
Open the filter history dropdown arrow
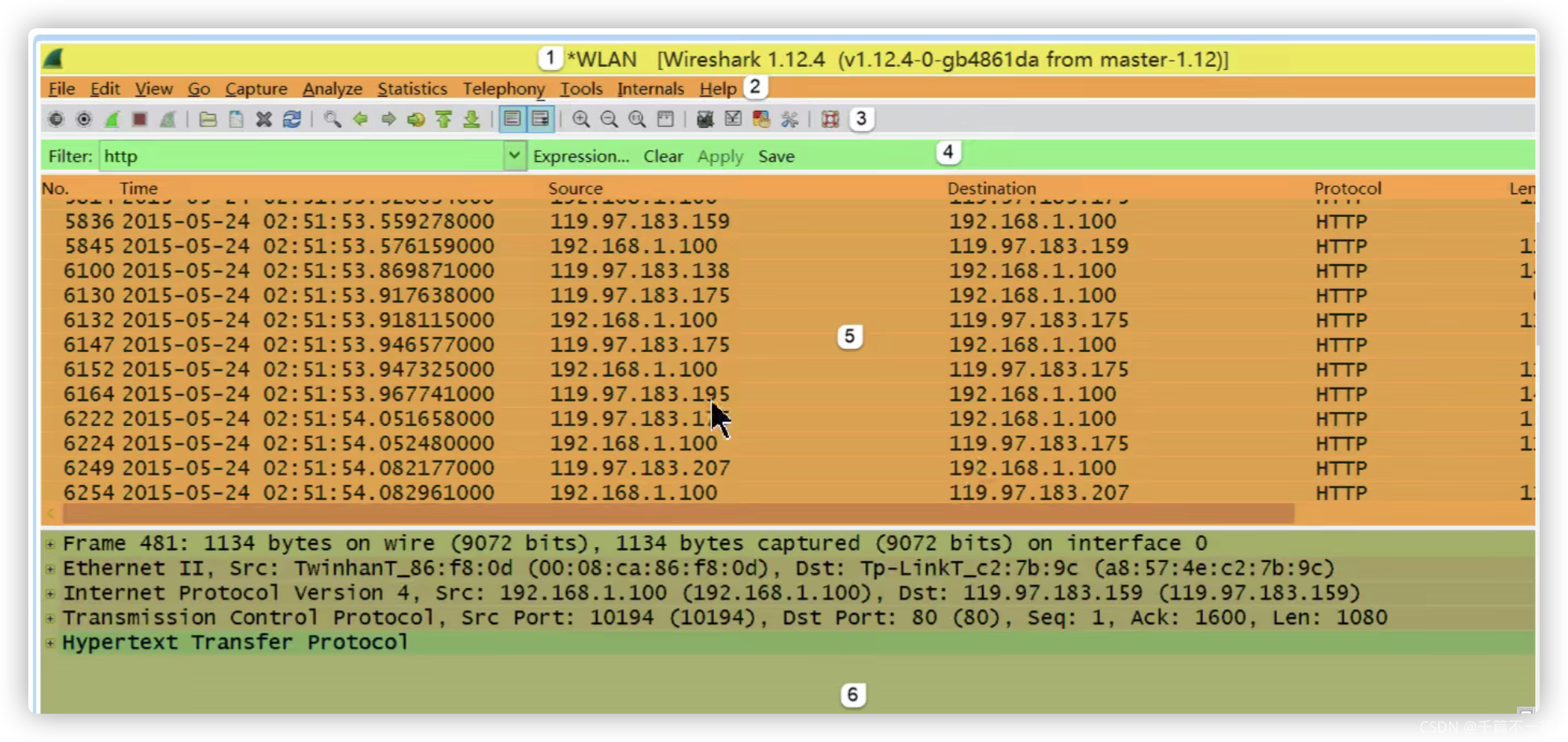(x=514, y=156)
